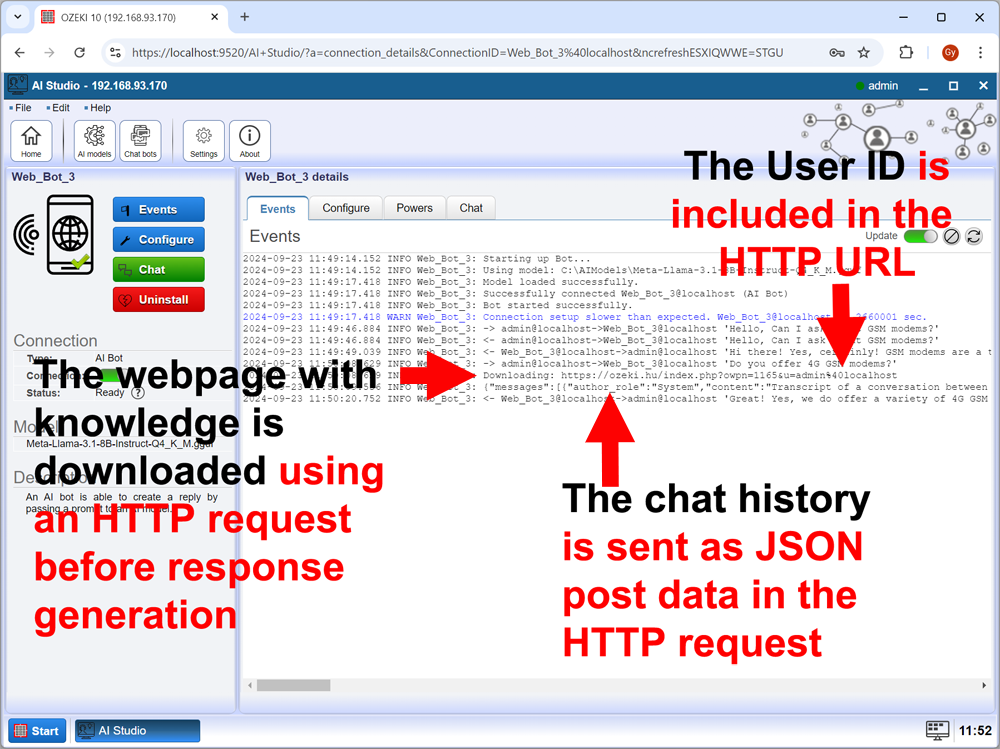Click the AI Studio title bar logo icon
1000x749 pixels.
17,85
